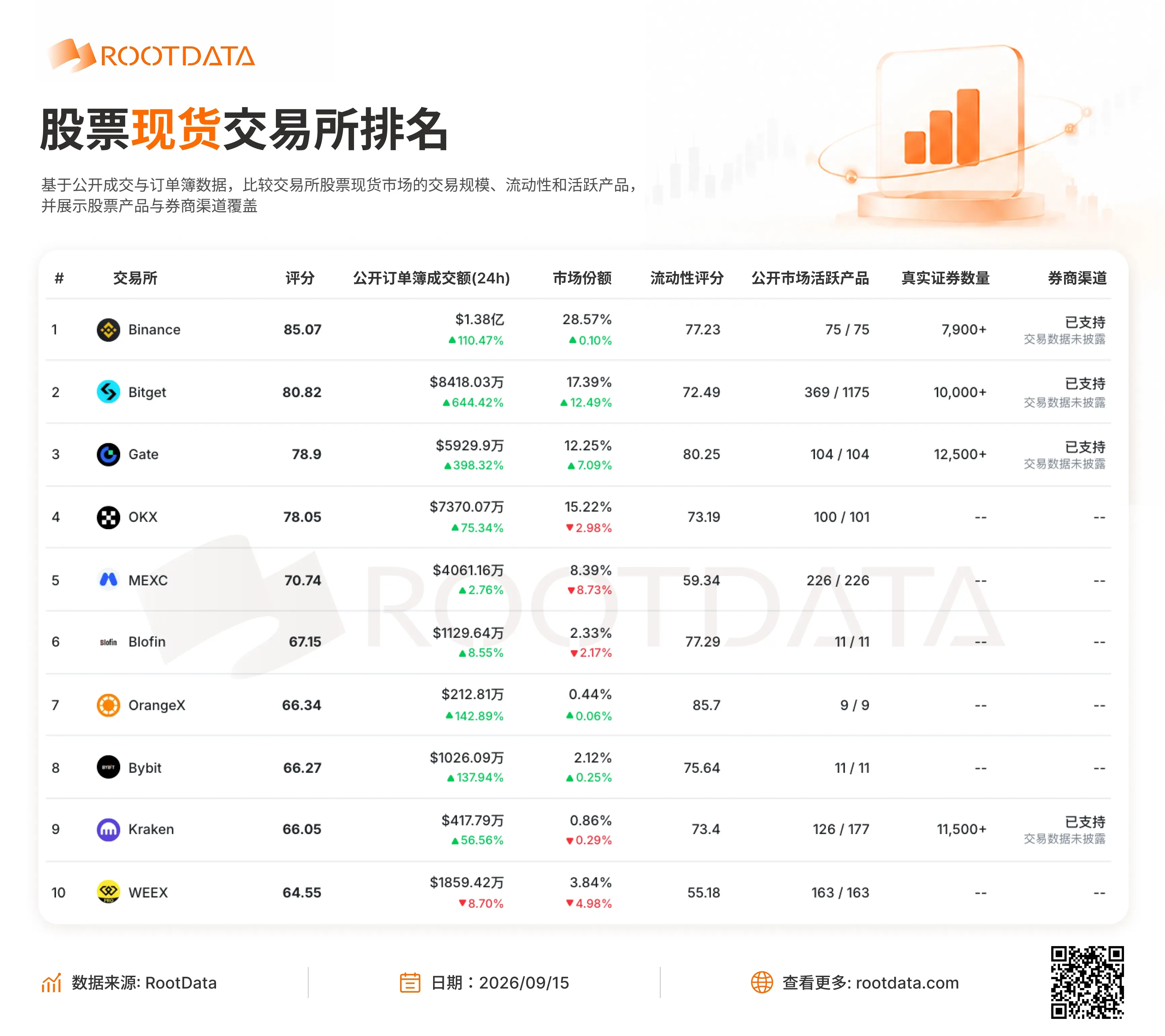
Task: Click the 市场份额 column header
Action: click(582, 278)
